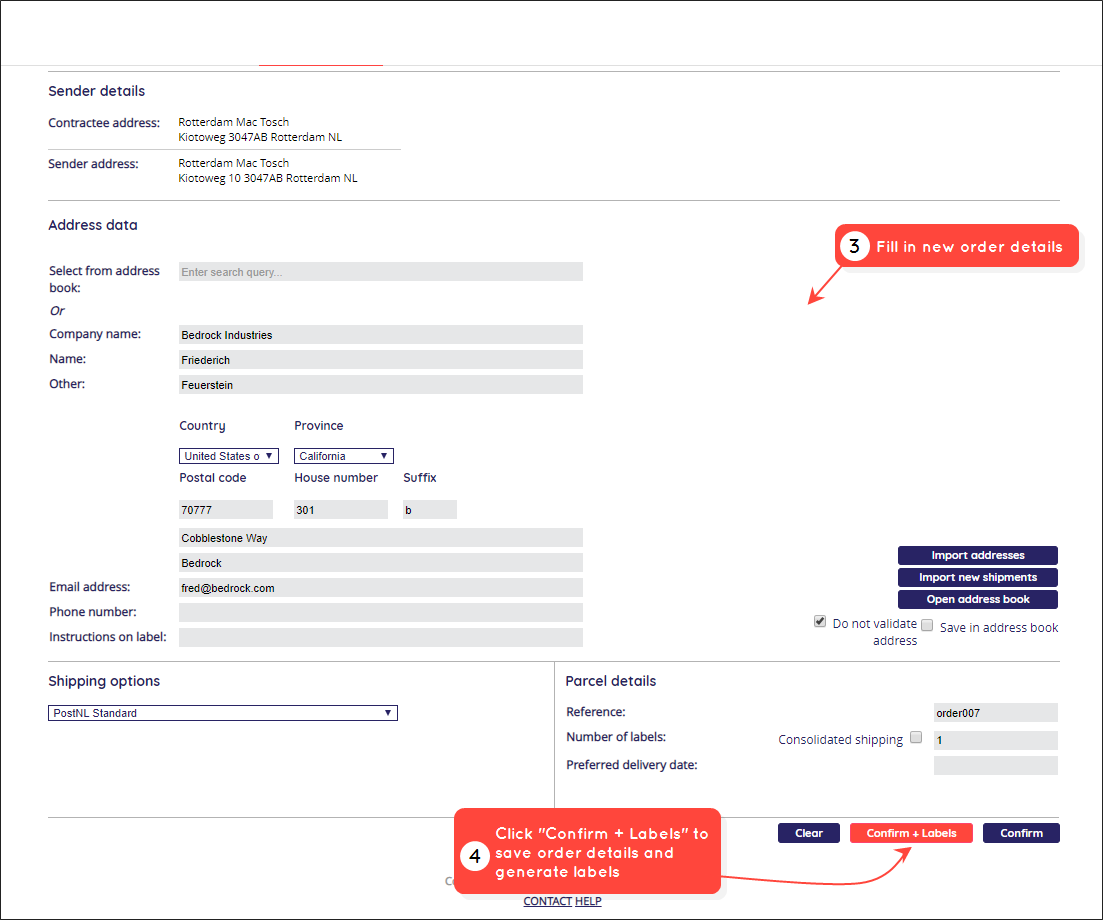Click Import new shipments button
The height and width of the screenshot is (920, 1103).
[978, 577]
